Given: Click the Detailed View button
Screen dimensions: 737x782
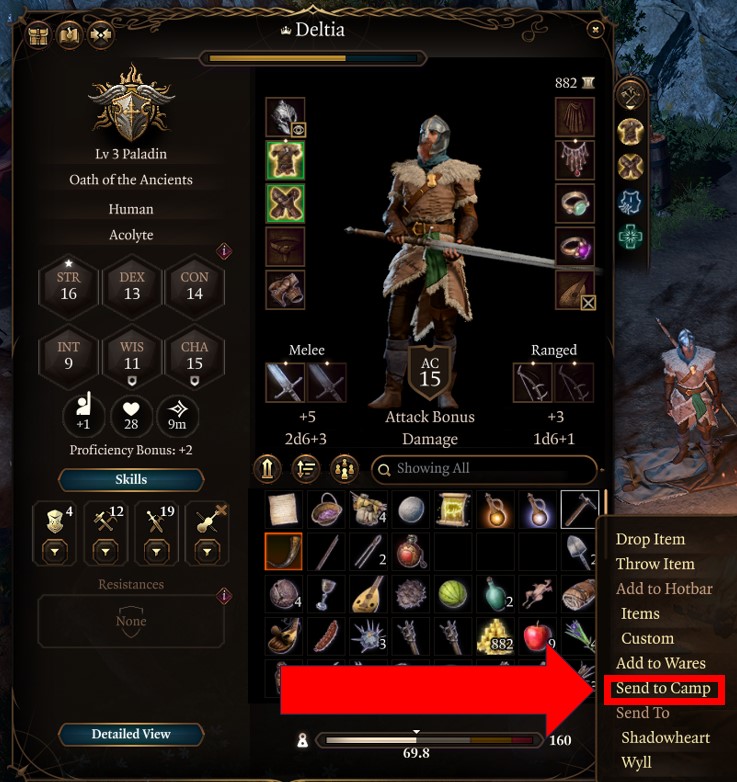Looking at the screenshot, I should [x=131, y=734].
